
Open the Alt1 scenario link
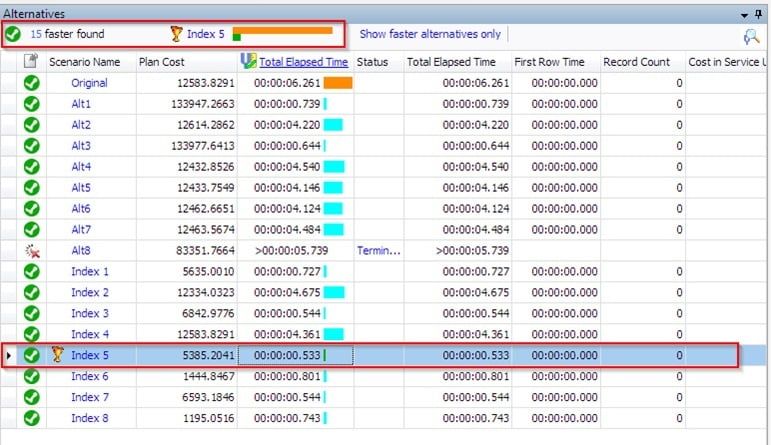coord(81,104)
